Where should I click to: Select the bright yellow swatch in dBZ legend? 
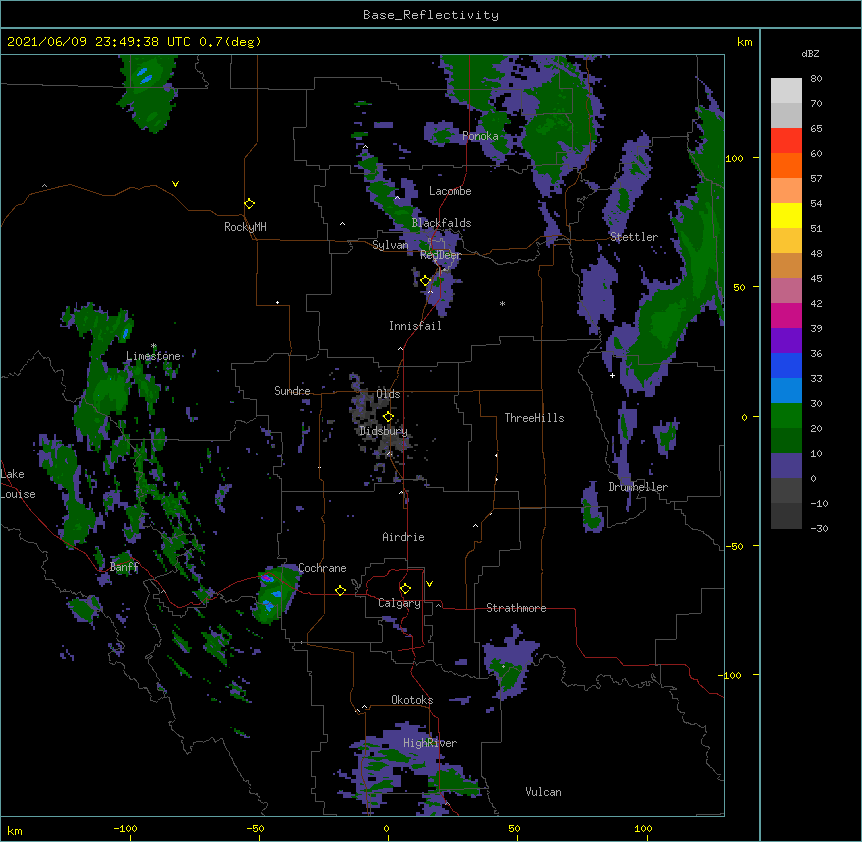(x=786, y=215)
